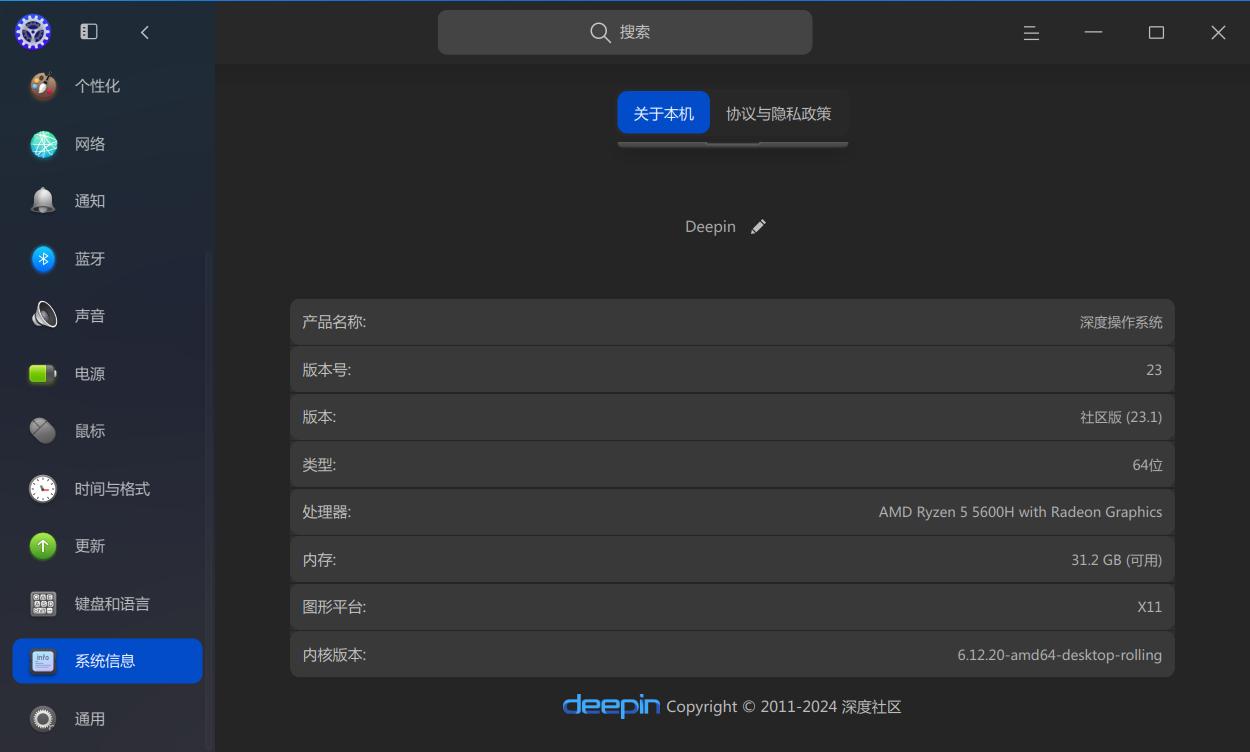Click the 深度操作系统 value
This screenshot has height=752, width=1250.
1121,322
